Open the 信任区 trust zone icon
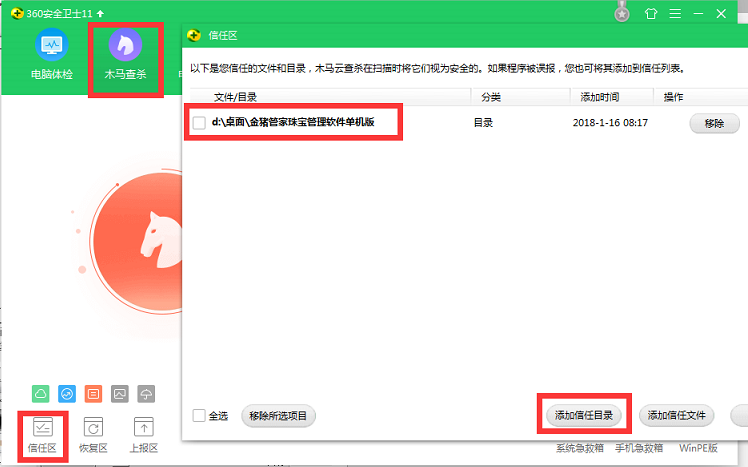This screenshot has width=748, height=467. pos(42,435)
